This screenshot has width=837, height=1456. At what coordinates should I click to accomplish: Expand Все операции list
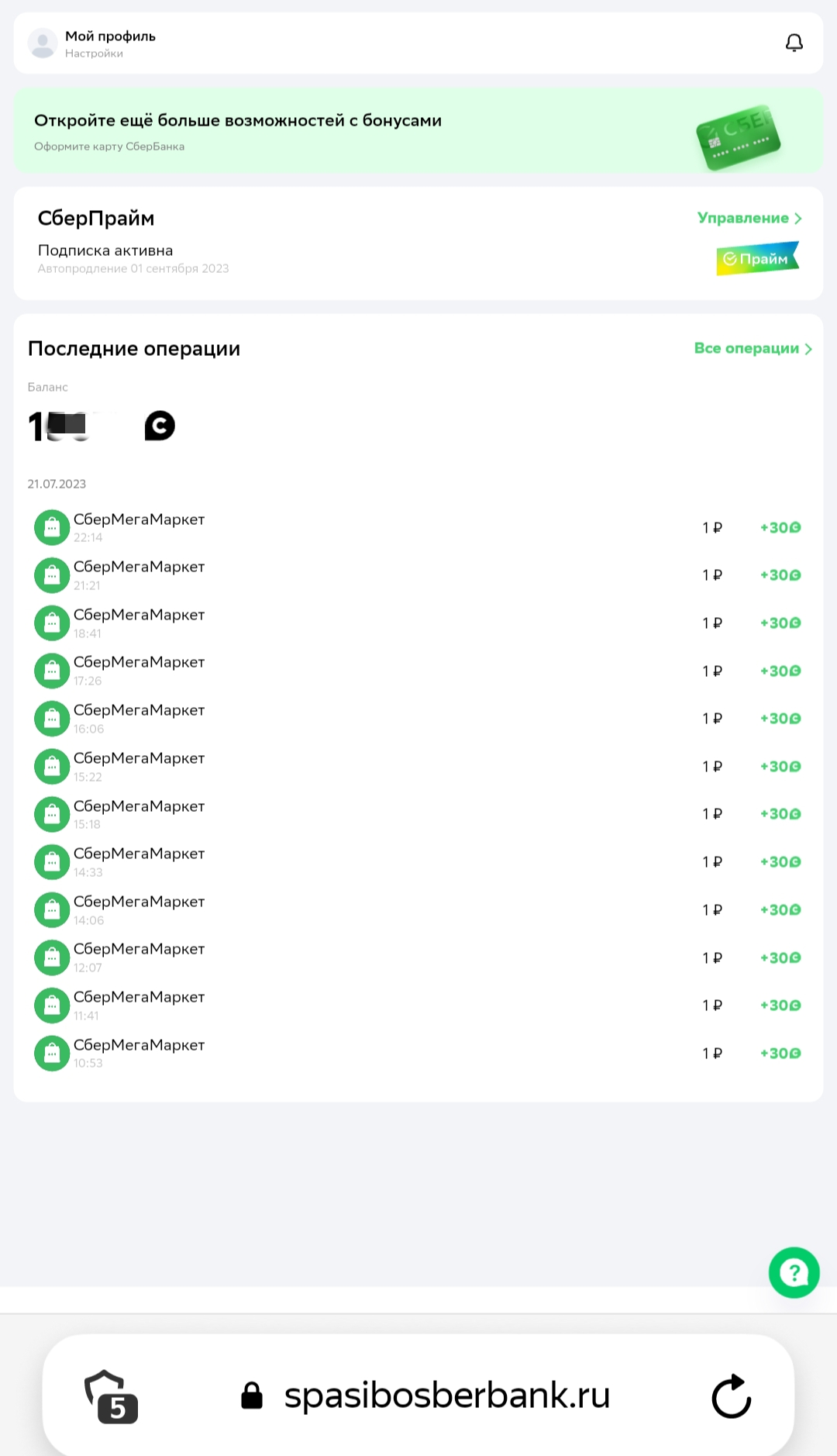[753, 348]
